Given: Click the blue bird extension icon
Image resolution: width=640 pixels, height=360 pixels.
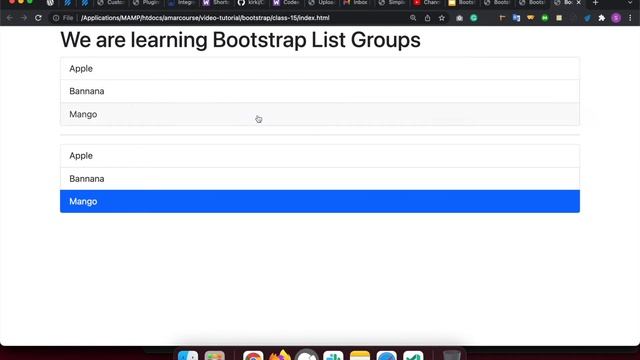Looking at the screenshot, I should pyautogui.click(x=587, y=18).
